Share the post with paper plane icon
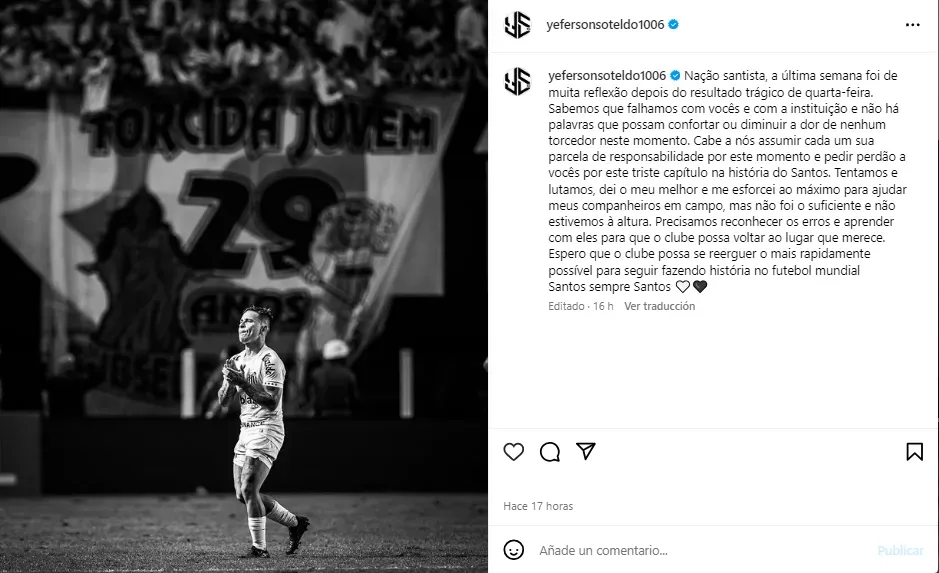 tap(585, 451)
